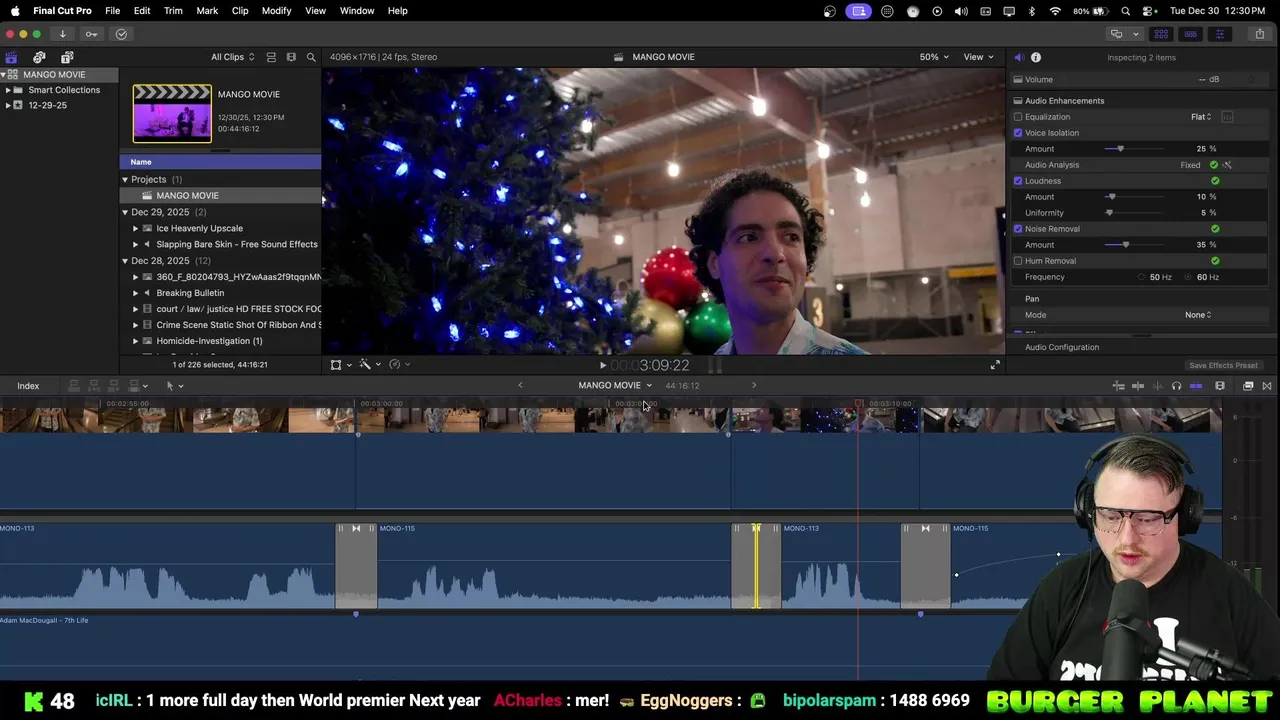Open the viewer View dropdown
This screenshot has height=720, width=1280.
[977, 57]
